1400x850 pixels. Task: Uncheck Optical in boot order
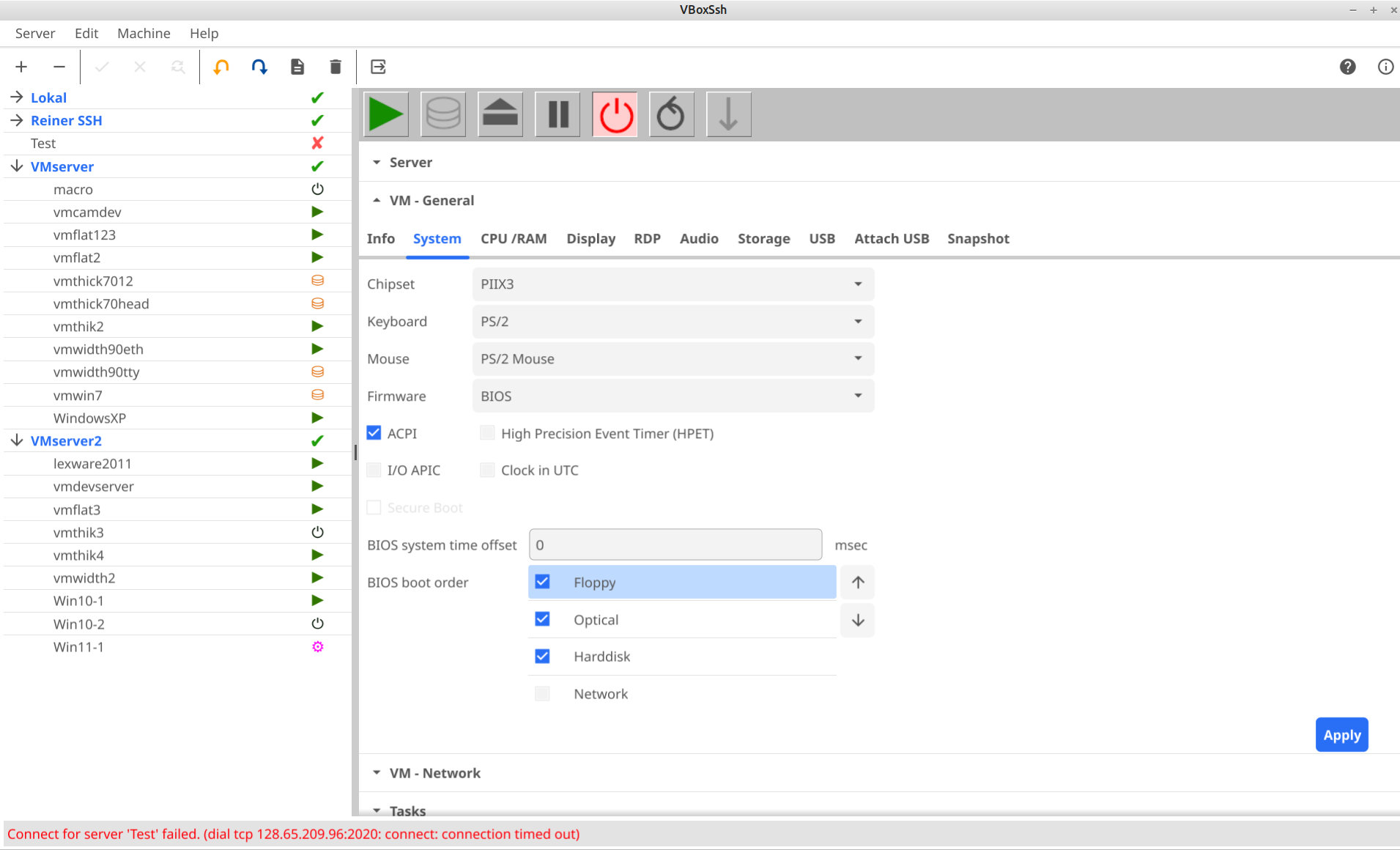(542, 619)
